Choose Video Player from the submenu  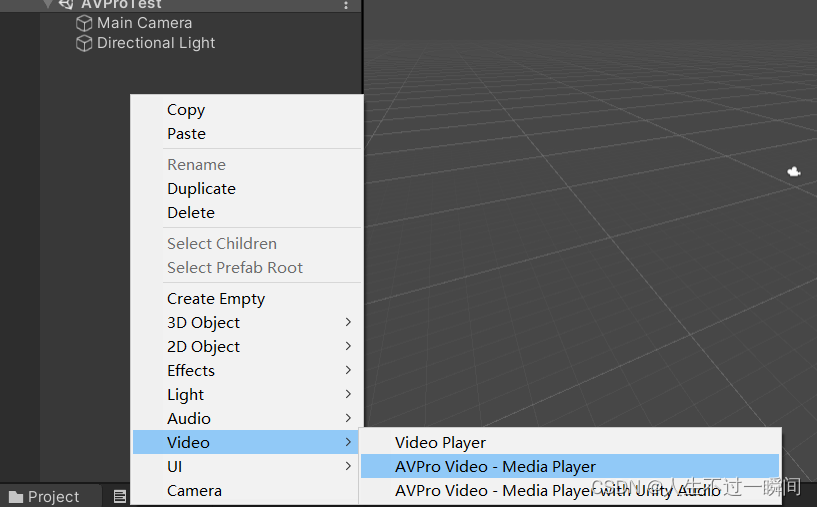click(x=570, y=442)
